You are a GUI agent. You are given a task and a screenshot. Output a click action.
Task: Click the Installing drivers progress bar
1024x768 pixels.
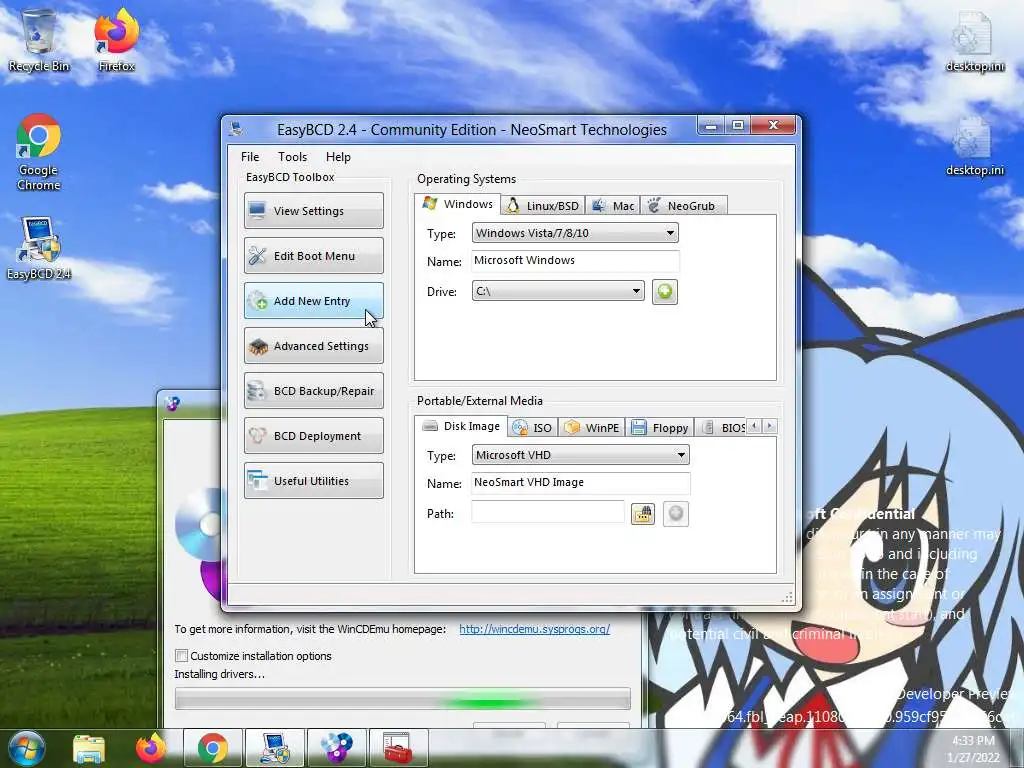click(x=402, y=699)
